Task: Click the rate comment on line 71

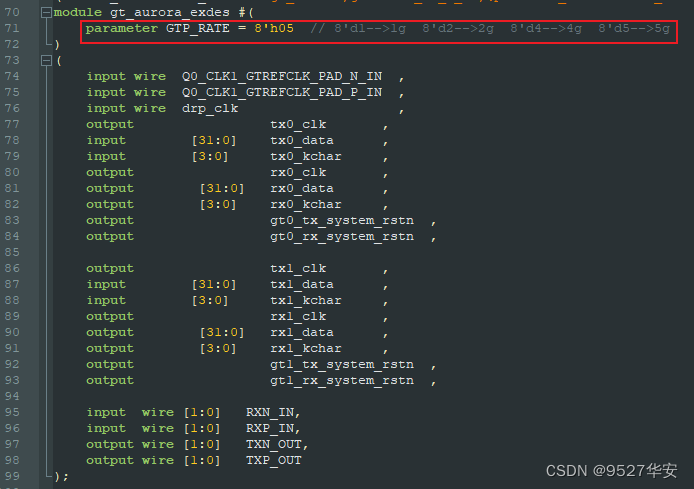Action: click(x=490, y=28)
